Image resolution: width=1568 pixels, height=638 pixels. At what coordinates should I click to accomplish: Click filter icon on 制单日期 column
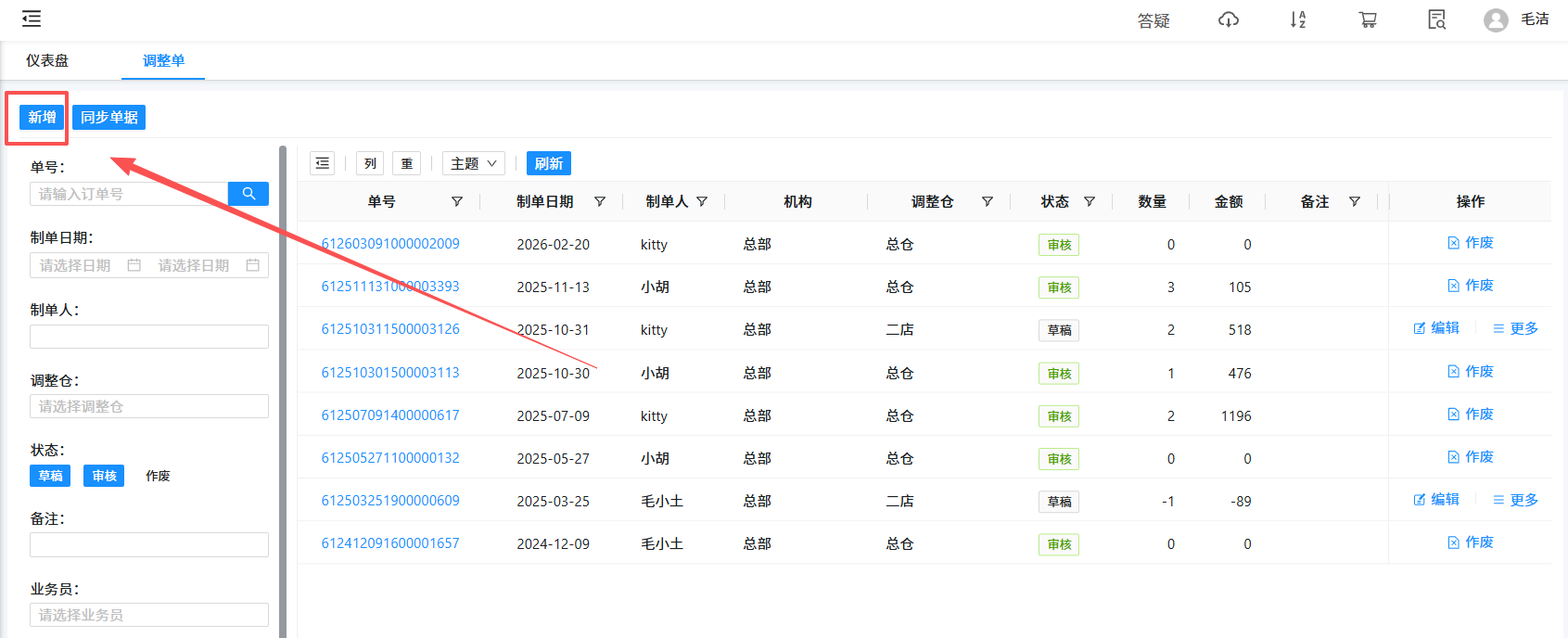pyautogui.click(x=600, y=201)
